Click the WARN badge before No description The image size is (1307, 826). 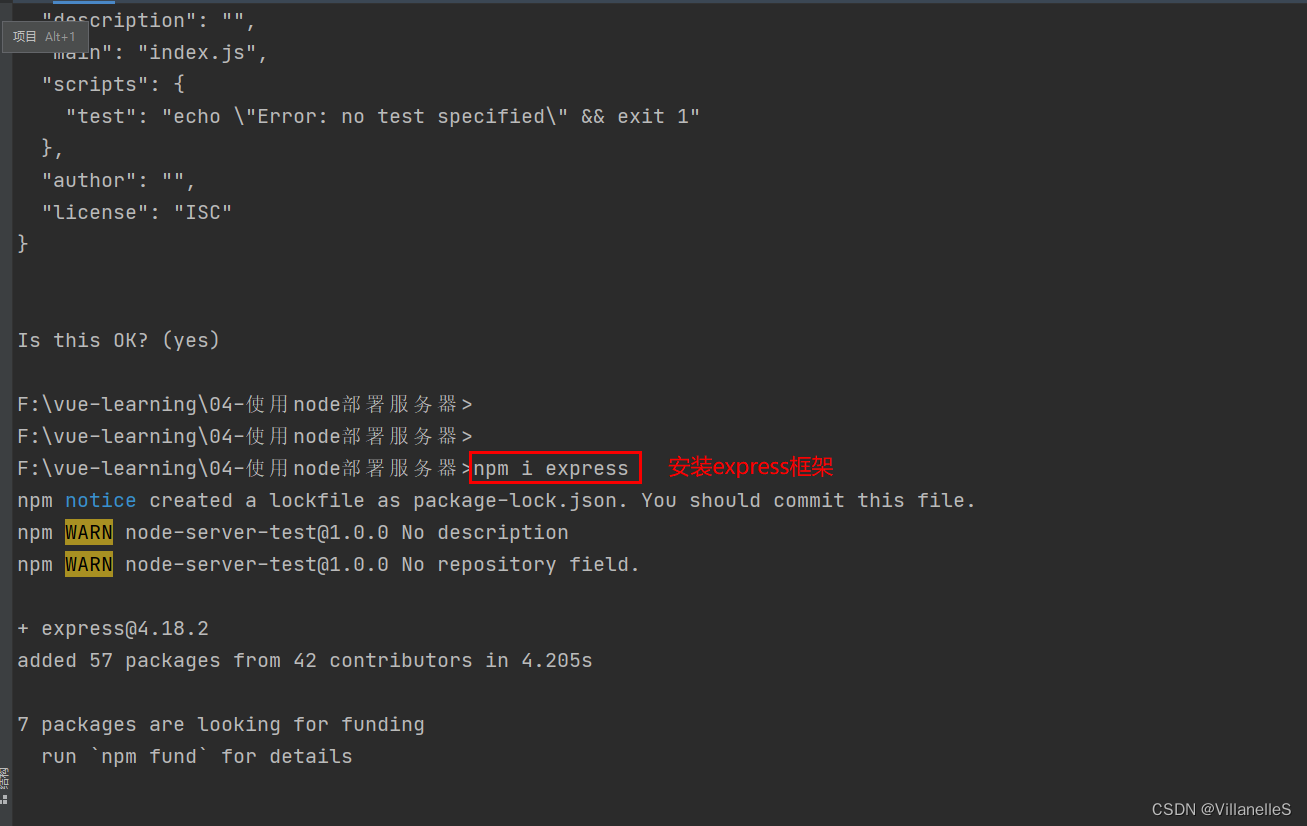click(x=89, y=532)
